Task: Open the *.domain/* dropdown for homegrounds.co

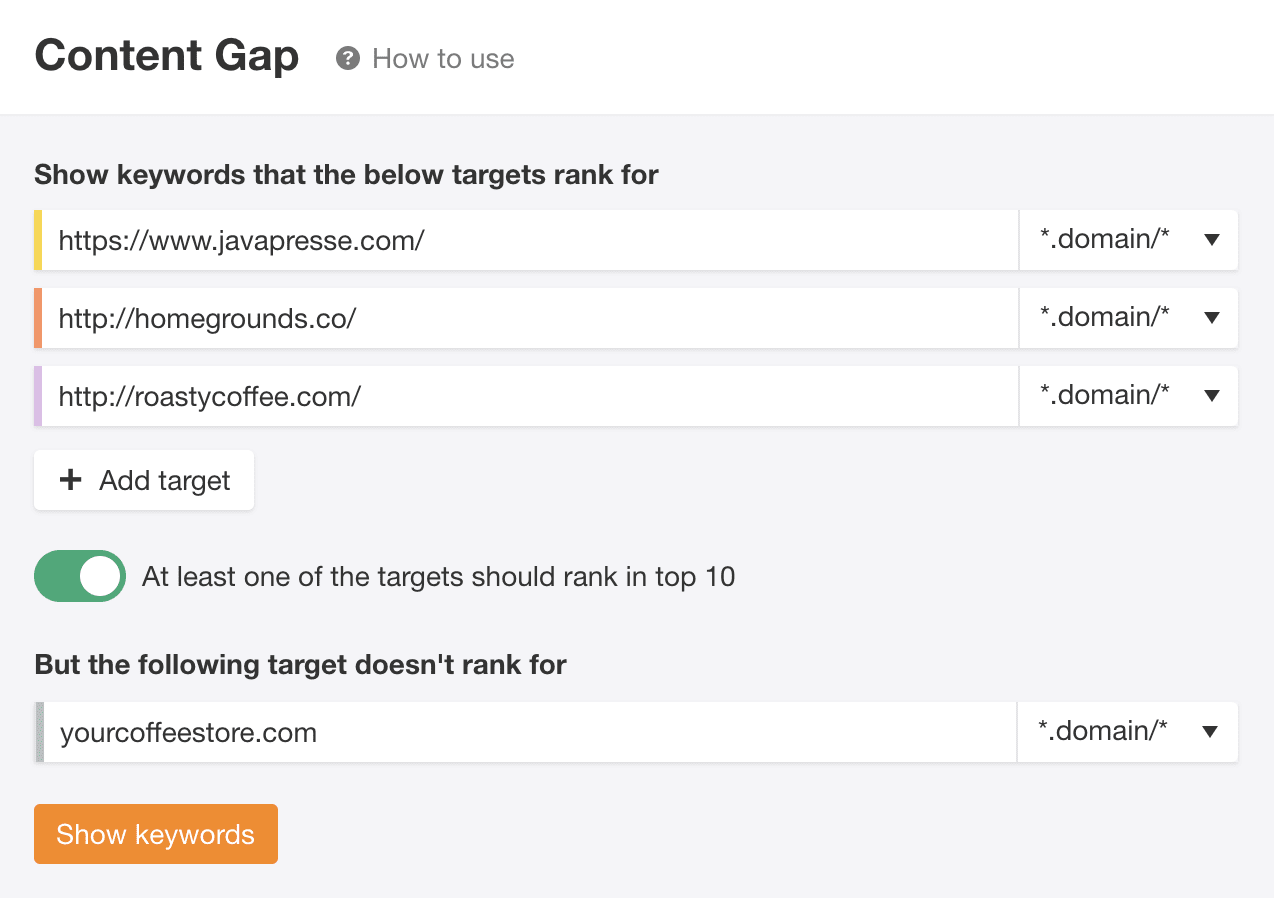Action: click(x=1128, y=318)
